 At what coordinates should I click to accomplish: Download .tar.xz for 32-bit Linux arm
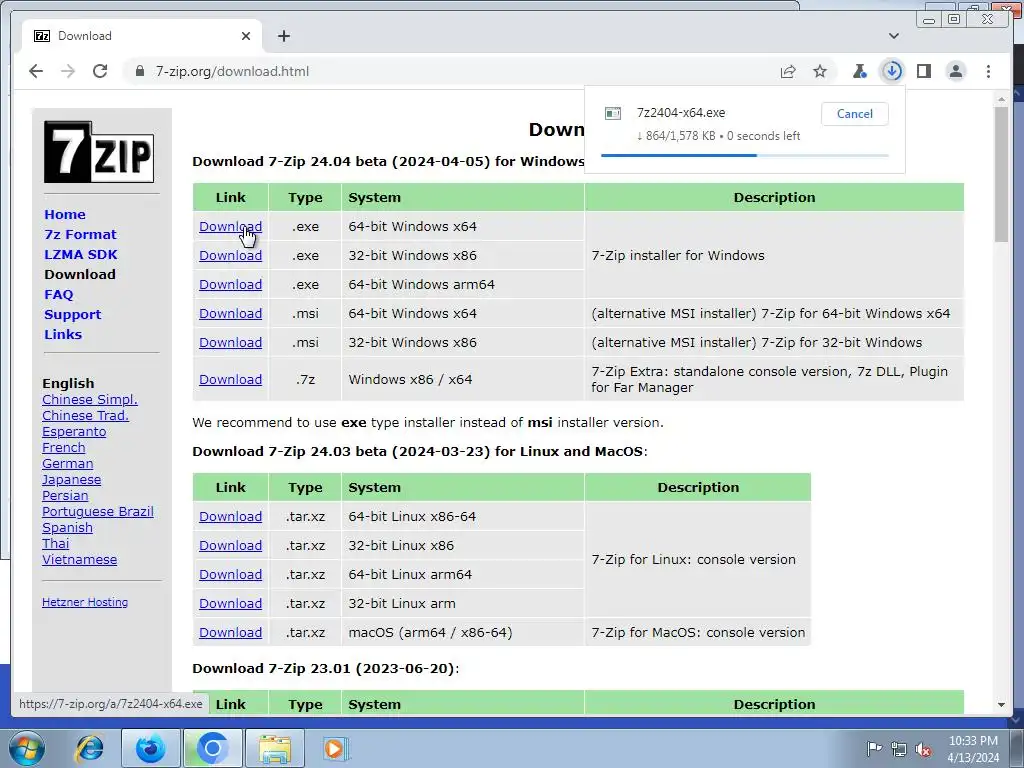(231, 603)
